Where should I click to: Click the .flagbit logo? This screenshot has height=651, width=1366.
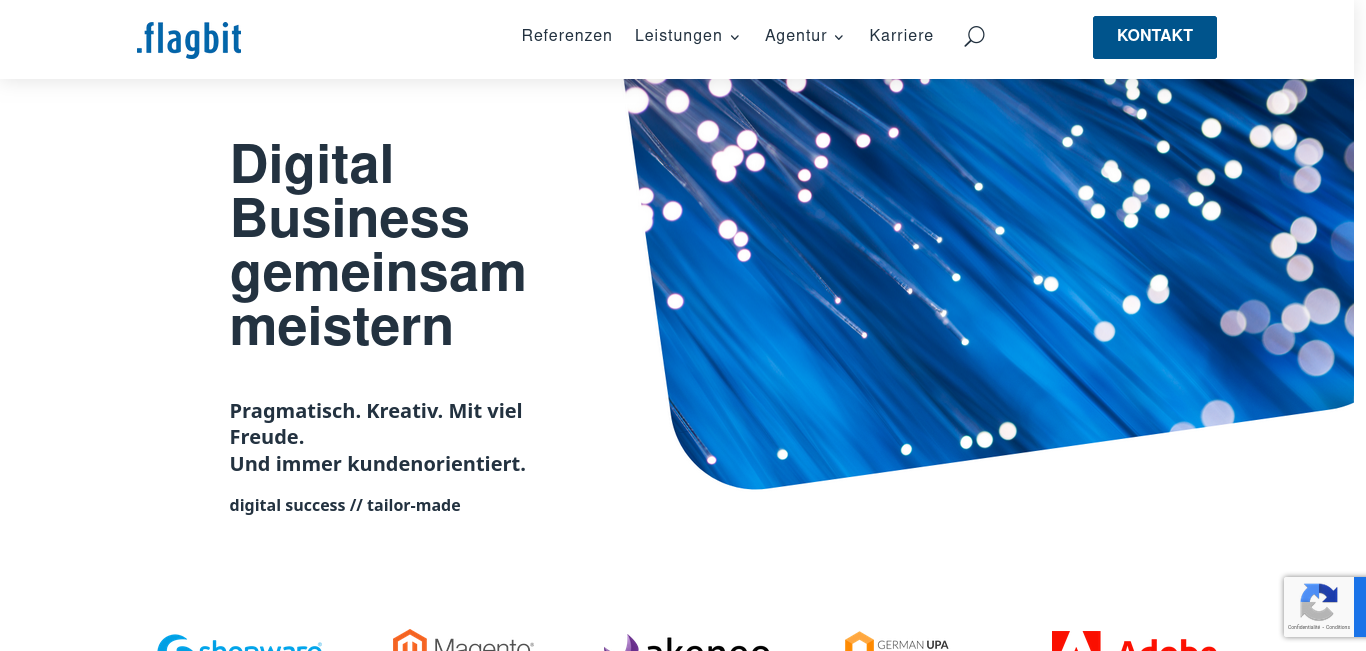(x=189, y=38)
